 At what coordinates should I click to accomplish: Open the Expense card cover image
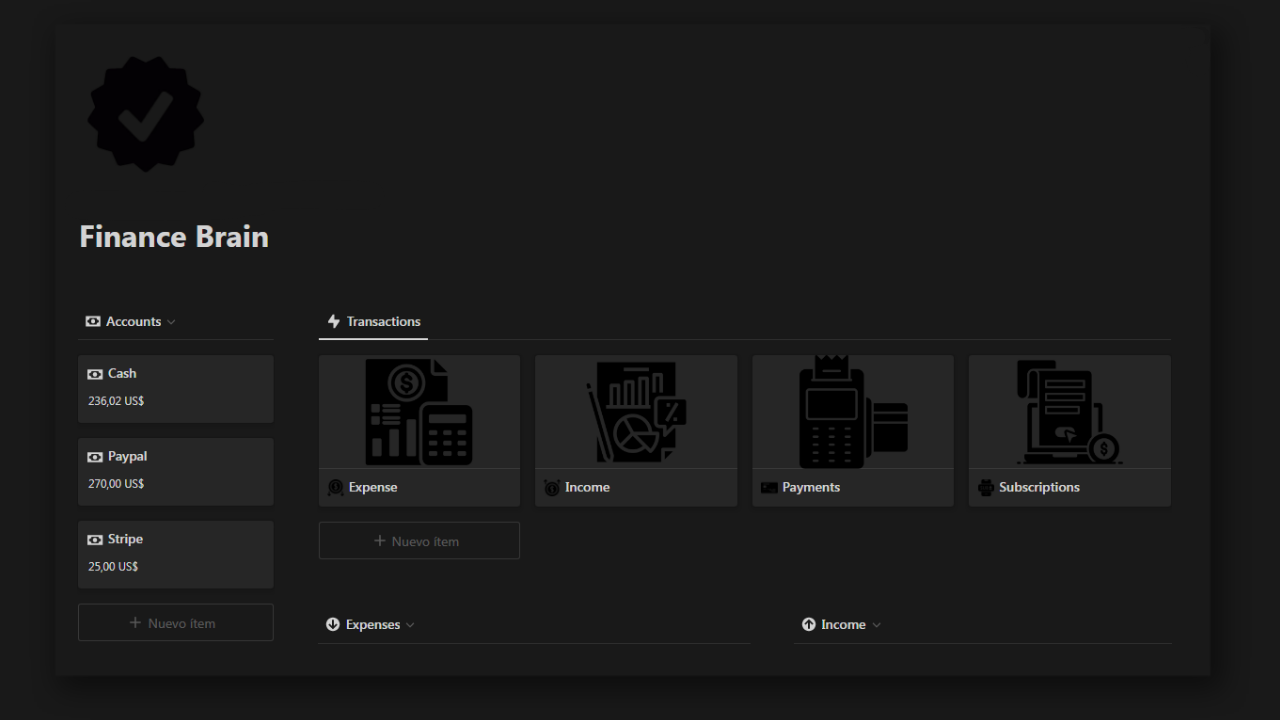(x=419, y=412)
